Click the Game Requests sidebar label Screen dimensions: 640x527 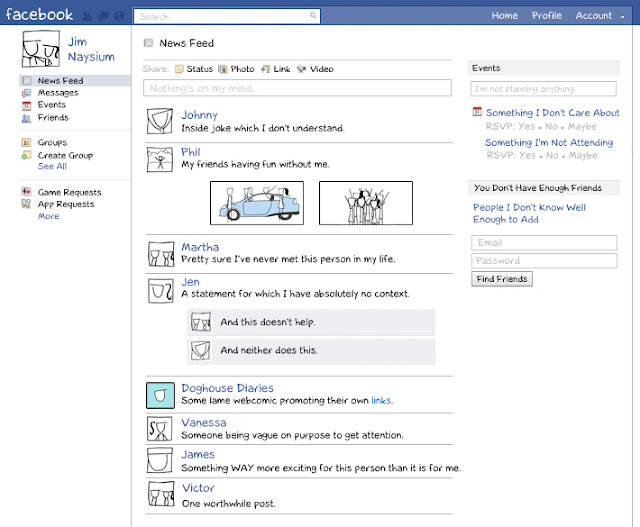[69, 192]
